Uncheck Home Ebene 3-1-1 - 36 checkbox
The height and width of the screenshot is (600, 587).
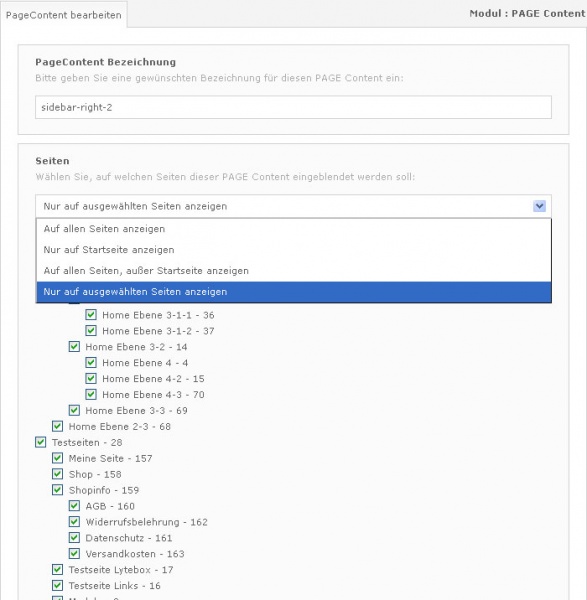[x=91, y=315]
